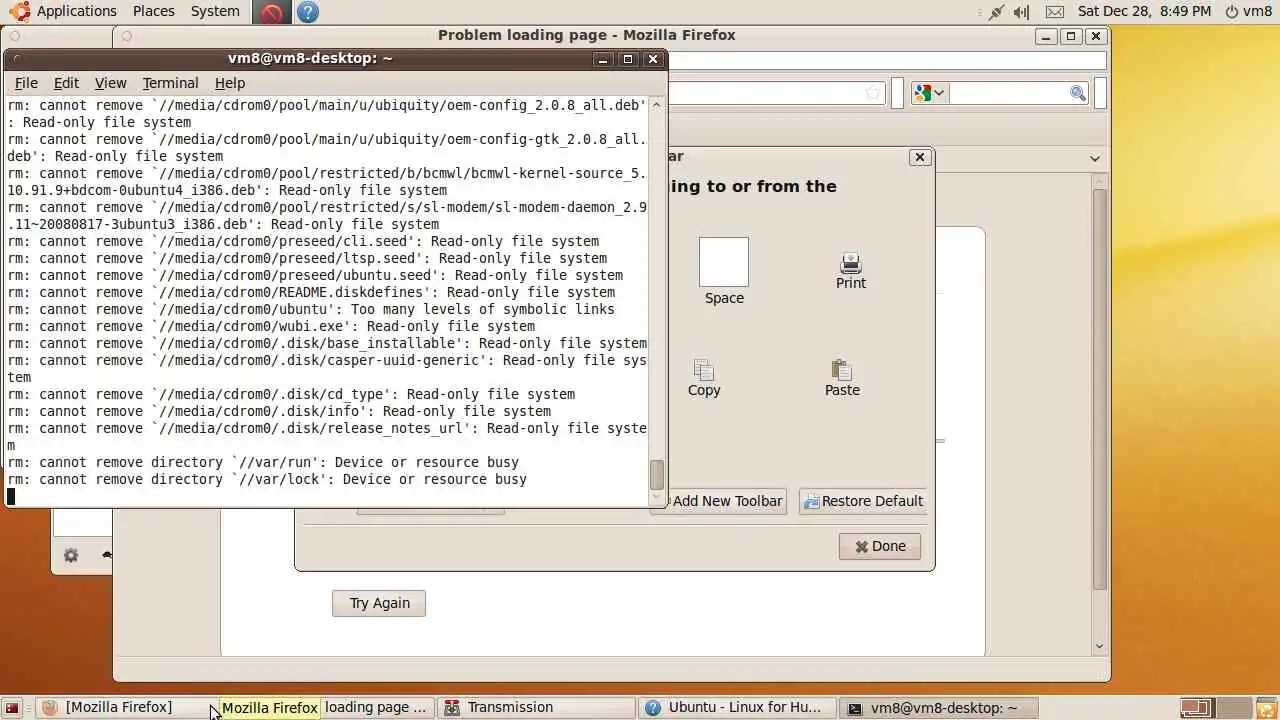The image size is (1280, 720).
Task: Open the Terminal menu in terminal
Action: point(170,83)
